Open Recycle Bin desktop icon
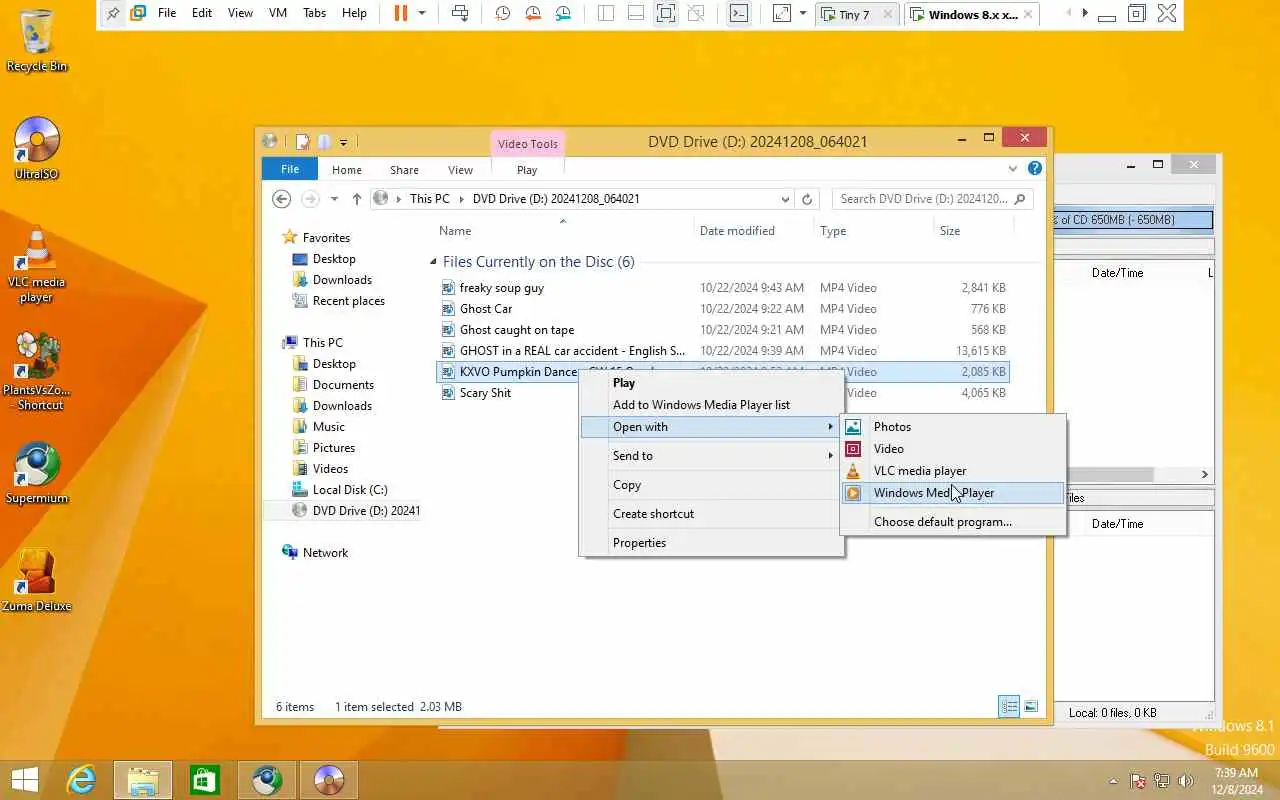The image size is (1280, 800). tap(37, 40)
